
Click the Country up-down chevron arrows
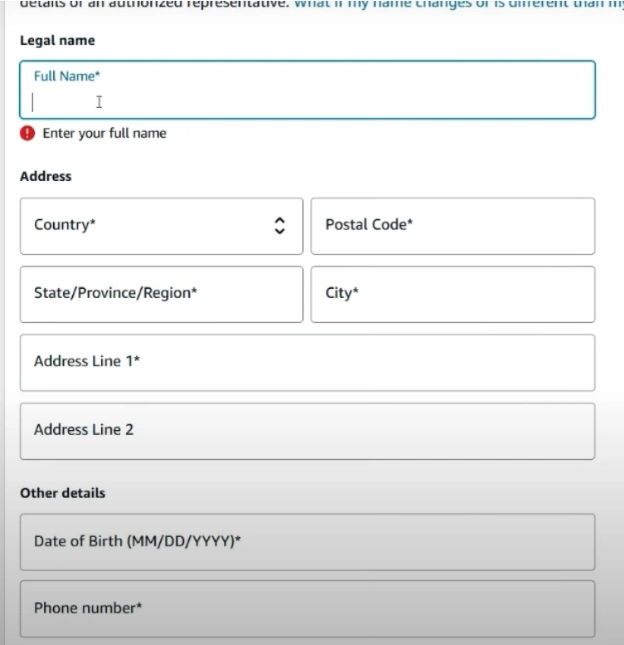click(280, 226)
